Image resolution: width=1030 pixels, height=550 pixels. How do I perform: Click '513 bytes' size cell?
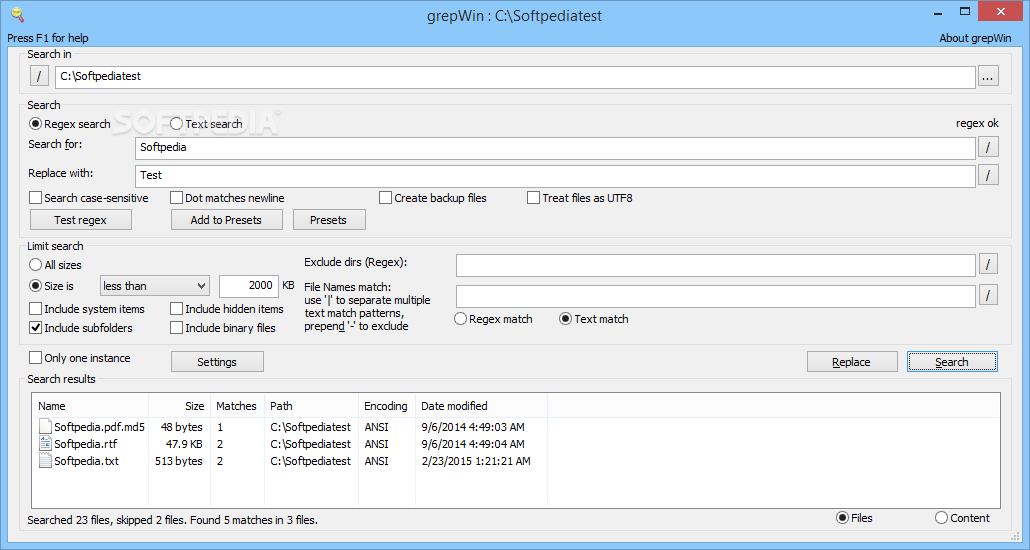pos(179,461)
